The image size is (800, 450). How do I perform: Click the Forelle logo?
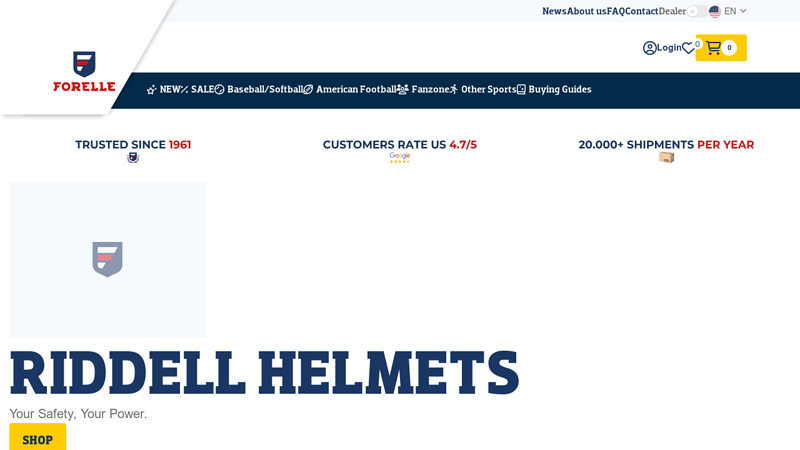[x=84, y=71]
